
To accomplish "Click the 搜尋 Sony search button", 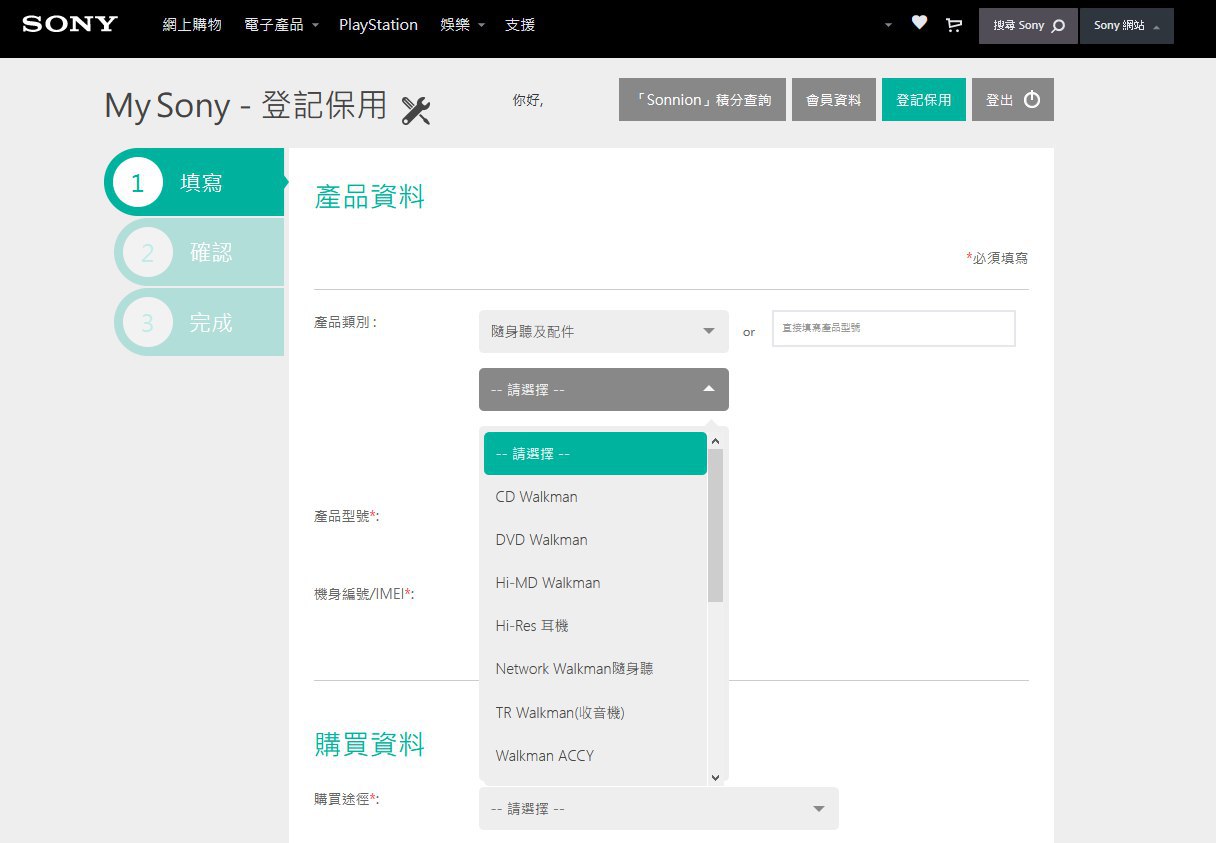I will pyautogui.click(x=1028, y=26).
